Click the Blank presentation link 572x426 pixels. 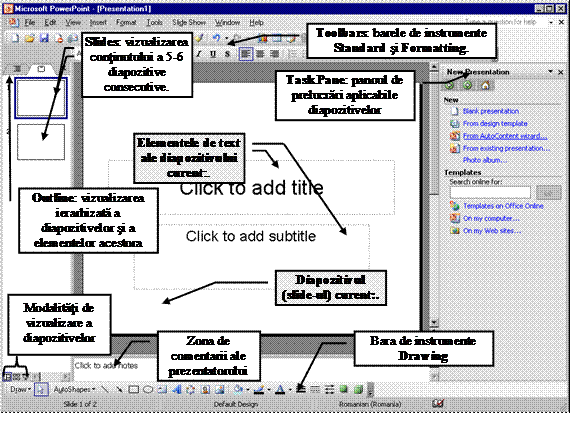point(491,111)
